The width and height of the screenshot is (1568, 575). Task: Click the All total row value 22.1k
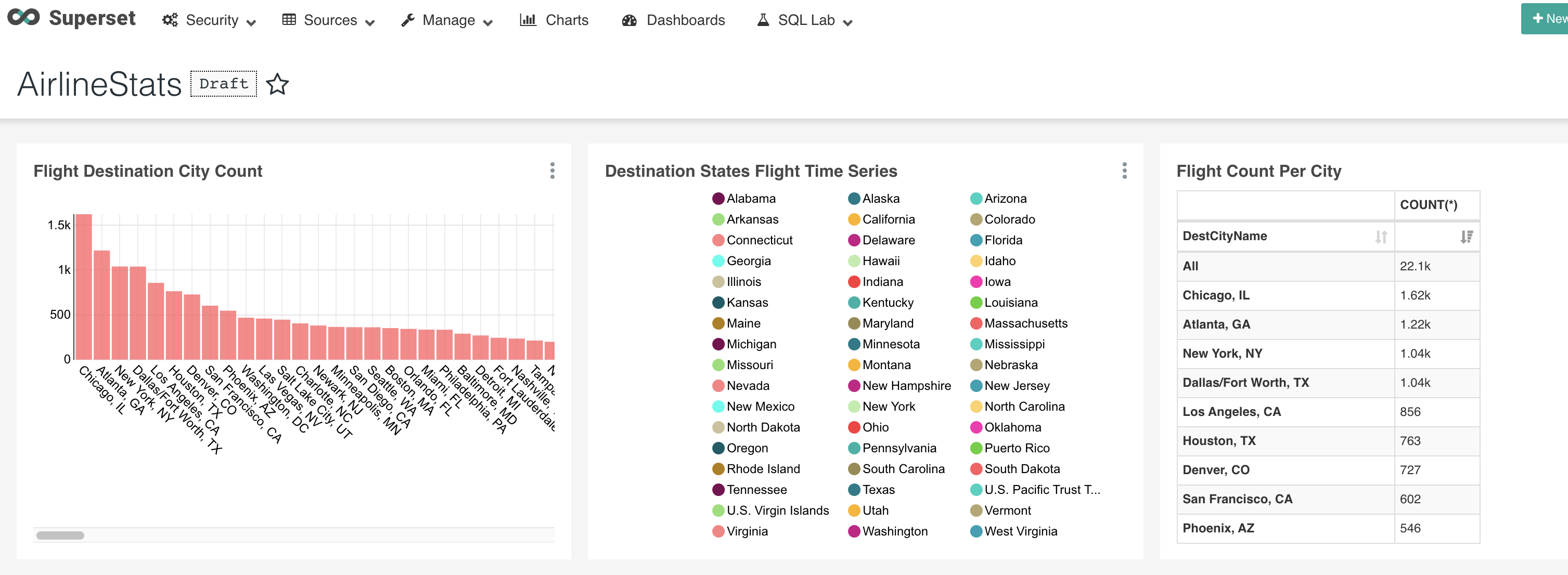pos(1415,266)
